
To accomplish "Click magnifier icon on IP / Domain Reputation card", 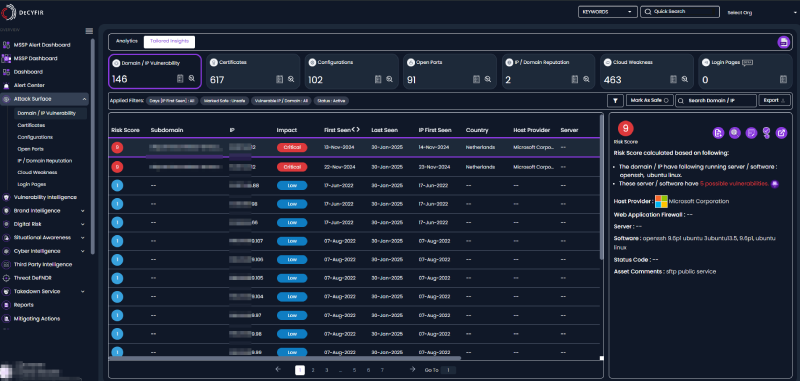I will point(587,79).
